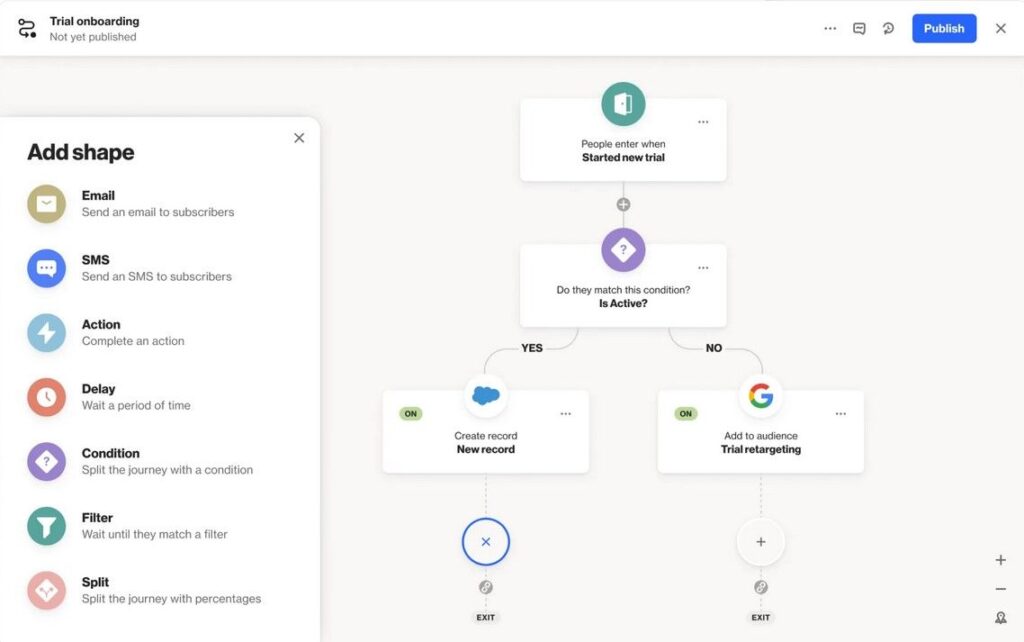Screen dimensions: 1024x642
Task: Click the recenter canvas icon
Action: pos(1000,617)
